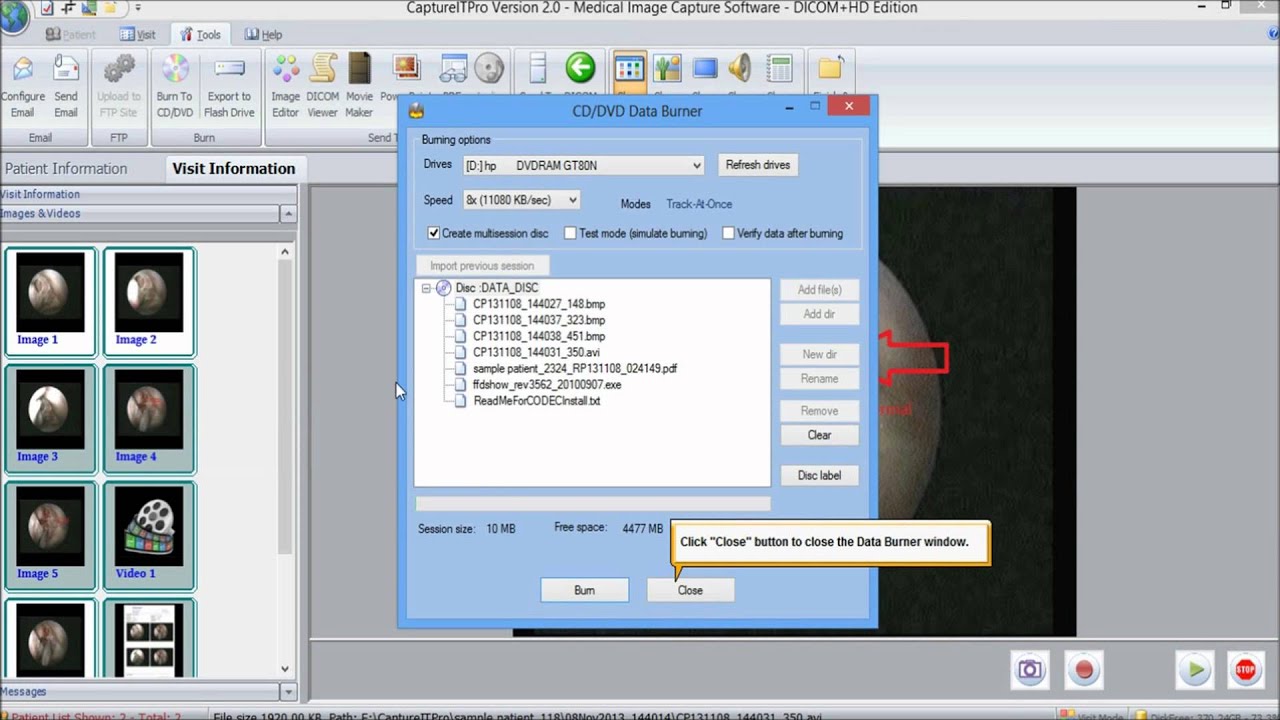Select the Image 1 thumbnail
The height and width of the screenshot is (720, 1280).
click(x=50, y=300)
